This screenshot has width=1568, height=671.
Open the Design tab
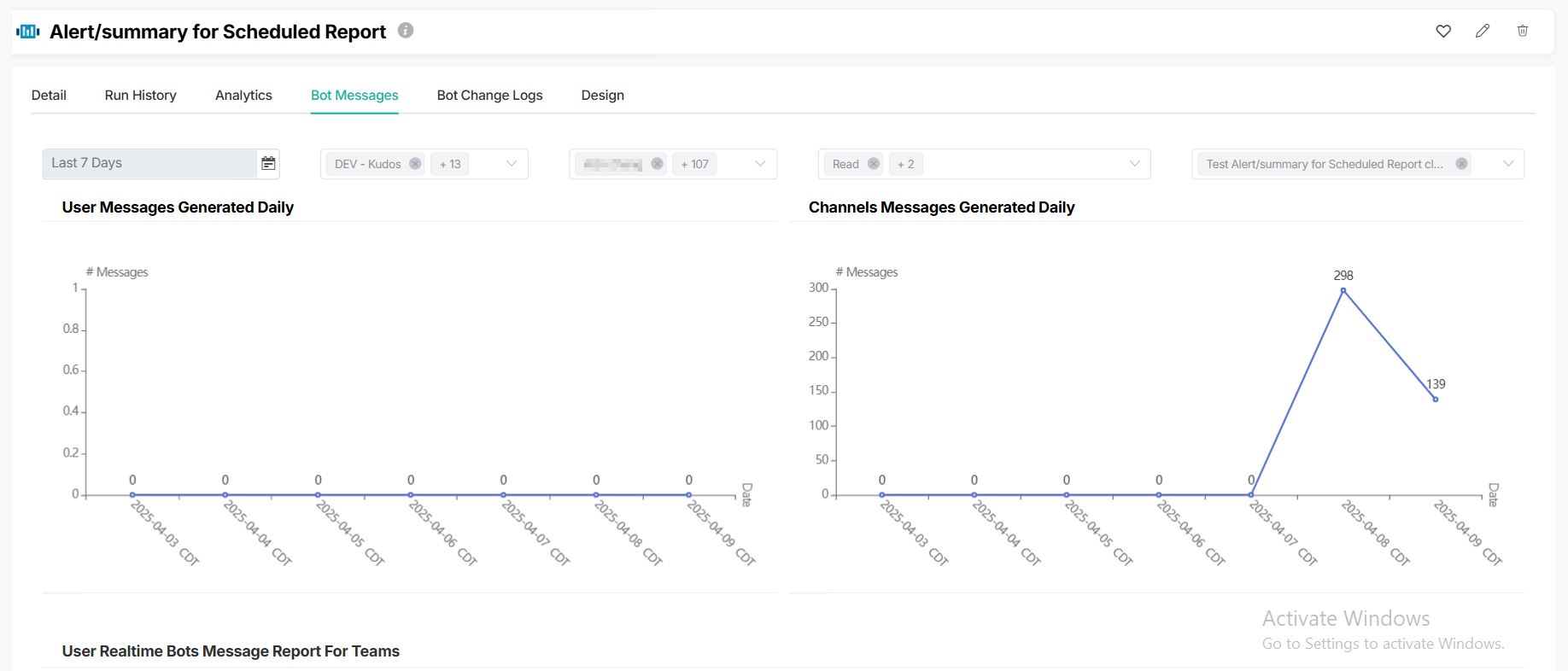click(602, 96)
